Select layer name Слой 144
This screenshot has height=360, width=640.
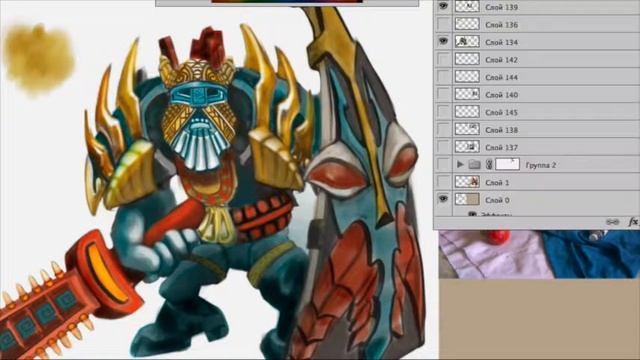(501, 78)
